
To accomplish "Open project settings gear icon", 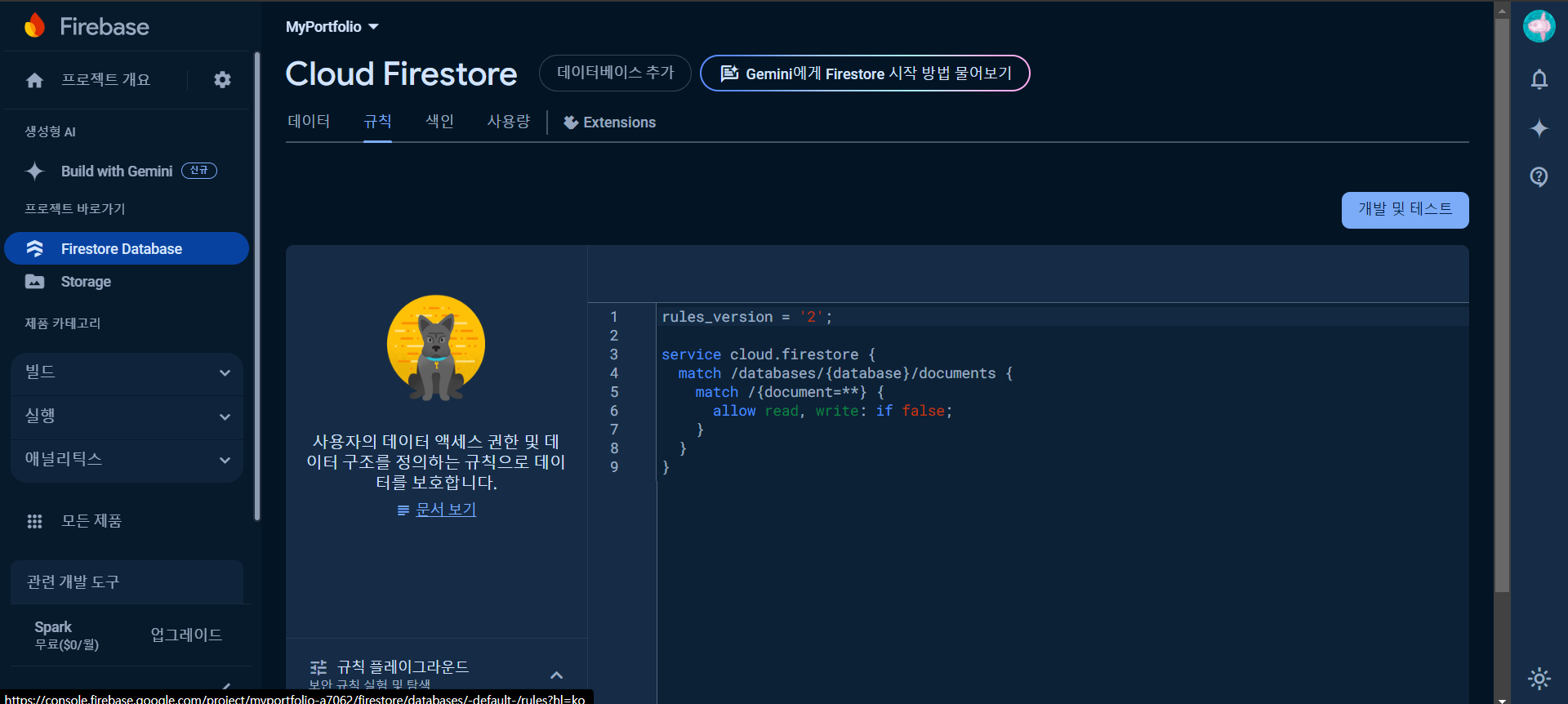I will (222, 80).
